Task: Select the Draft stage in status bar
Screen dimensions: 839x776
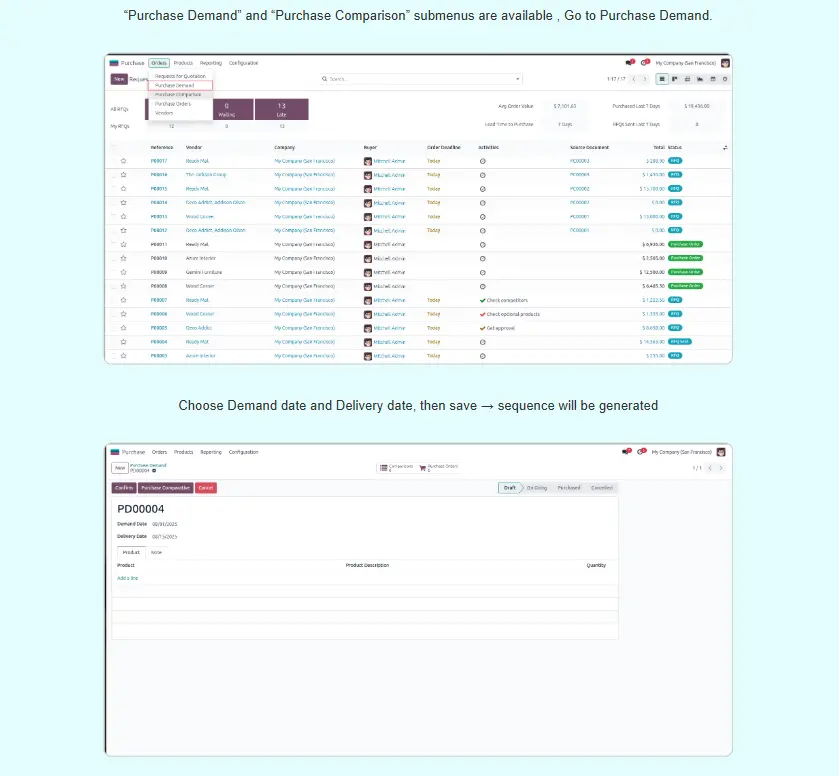Action: click(x=510, y=487)
